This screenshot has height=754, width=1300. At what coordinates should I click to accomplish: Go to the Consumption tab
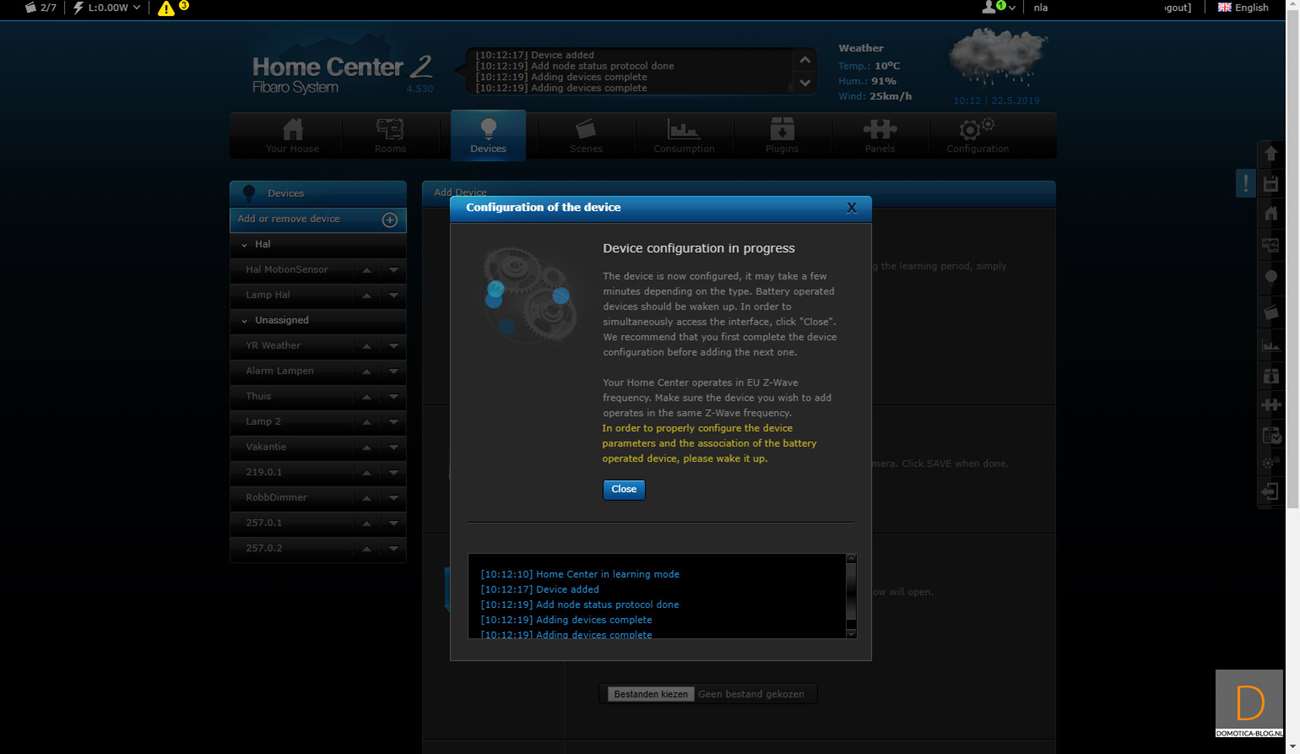[x=684, y=135]
